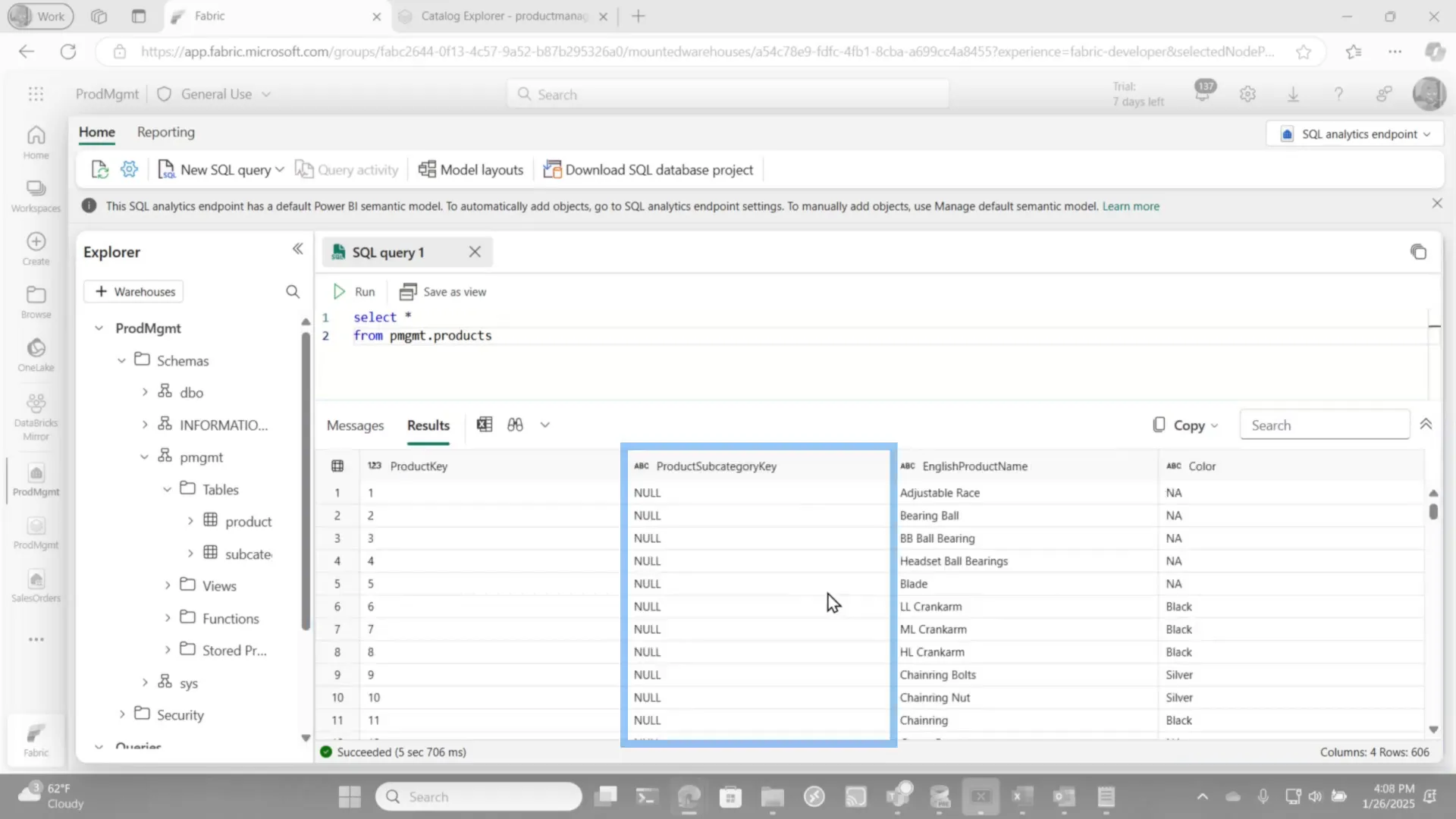The height and width of the screenshot is (819, 1456).
Task: Open OneLake from the left sidebar
Action: tap(36, 353)
